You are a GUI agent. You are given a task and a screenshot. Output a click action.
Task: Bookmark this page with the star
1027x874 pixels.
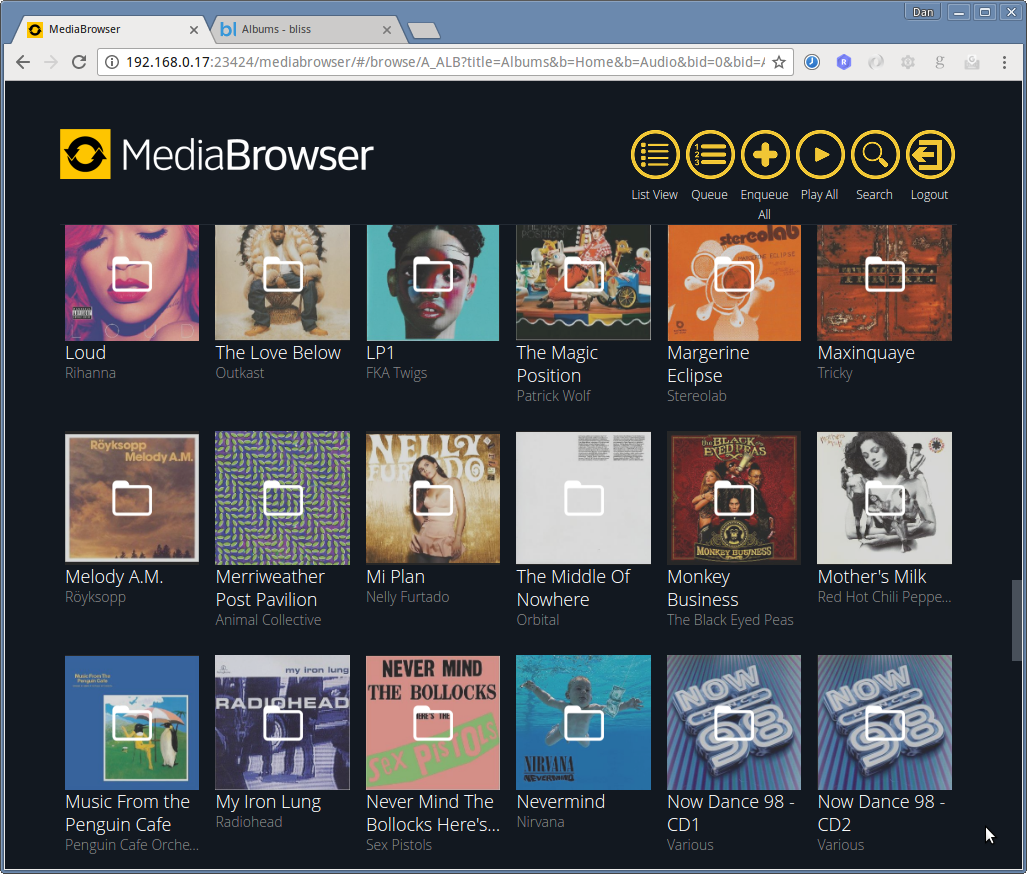(779, 62)
